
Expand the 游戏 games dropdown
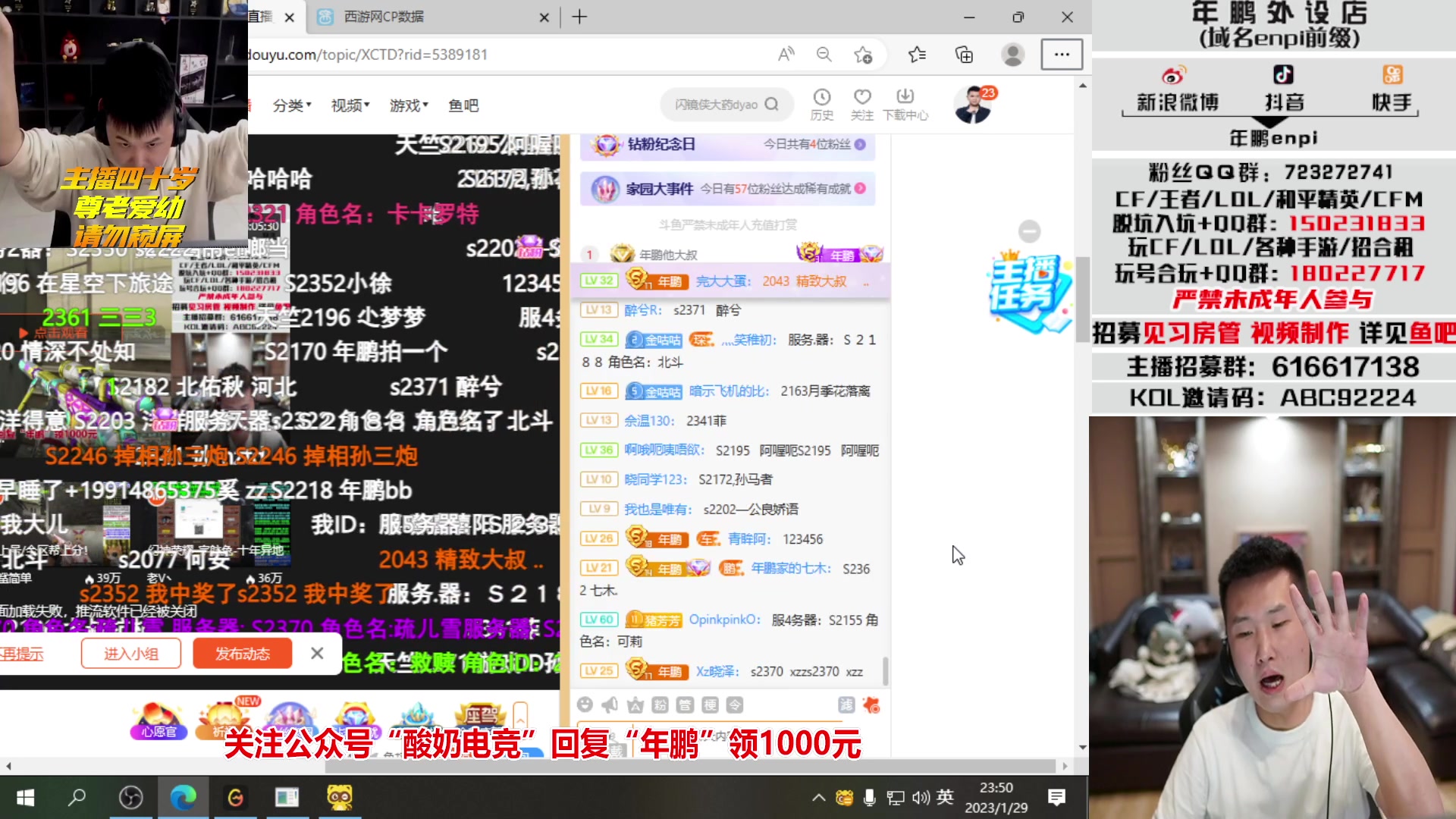point(409,105)
